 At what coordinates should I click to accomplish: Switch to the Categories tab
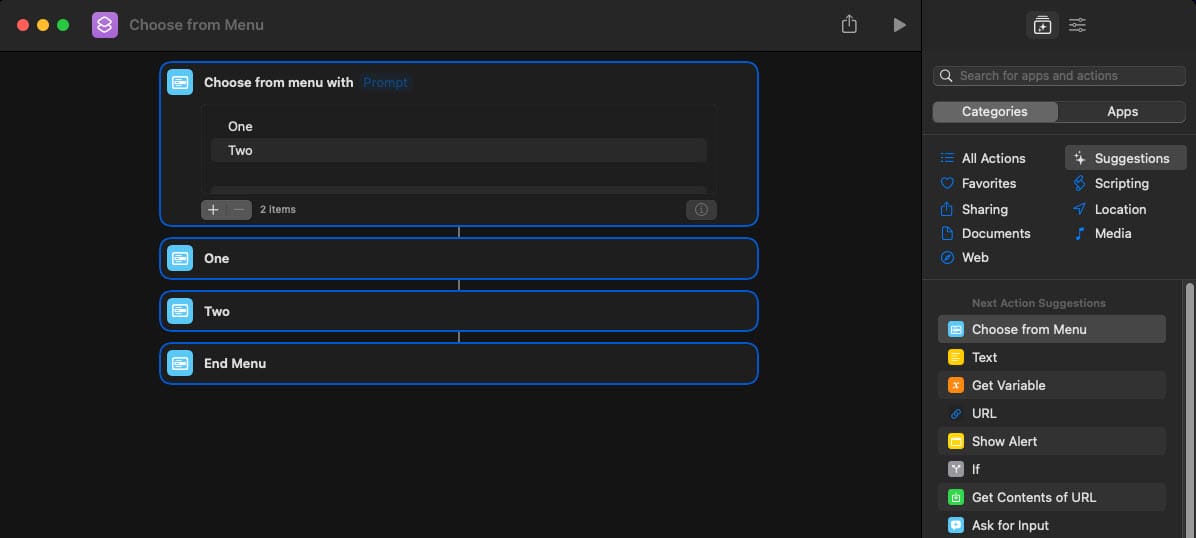pyautogui.click(x=995, y=111)
